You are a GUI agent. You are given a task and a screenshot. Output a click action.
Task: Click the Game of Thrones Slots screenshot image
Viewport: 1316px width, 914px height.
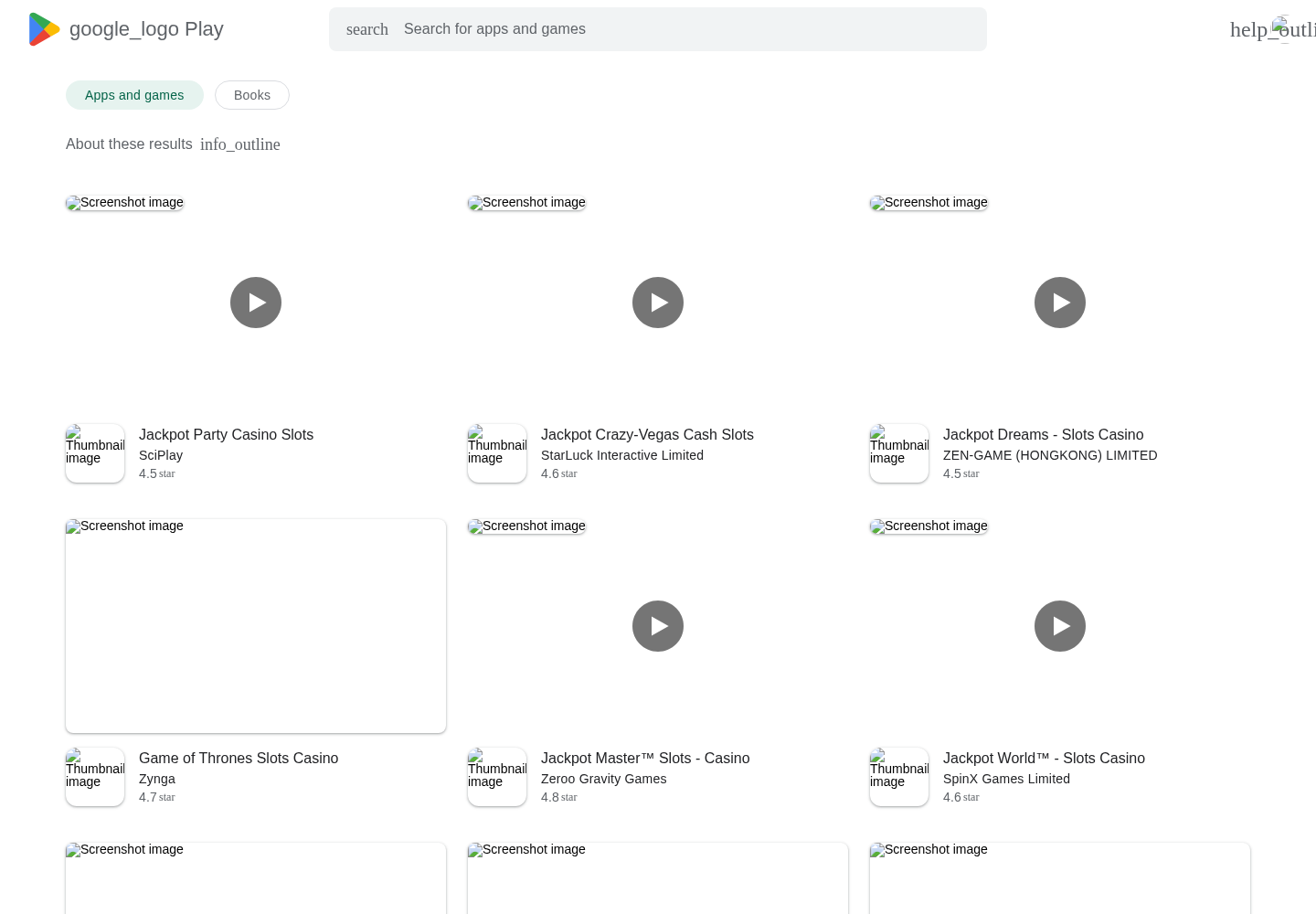256,626
